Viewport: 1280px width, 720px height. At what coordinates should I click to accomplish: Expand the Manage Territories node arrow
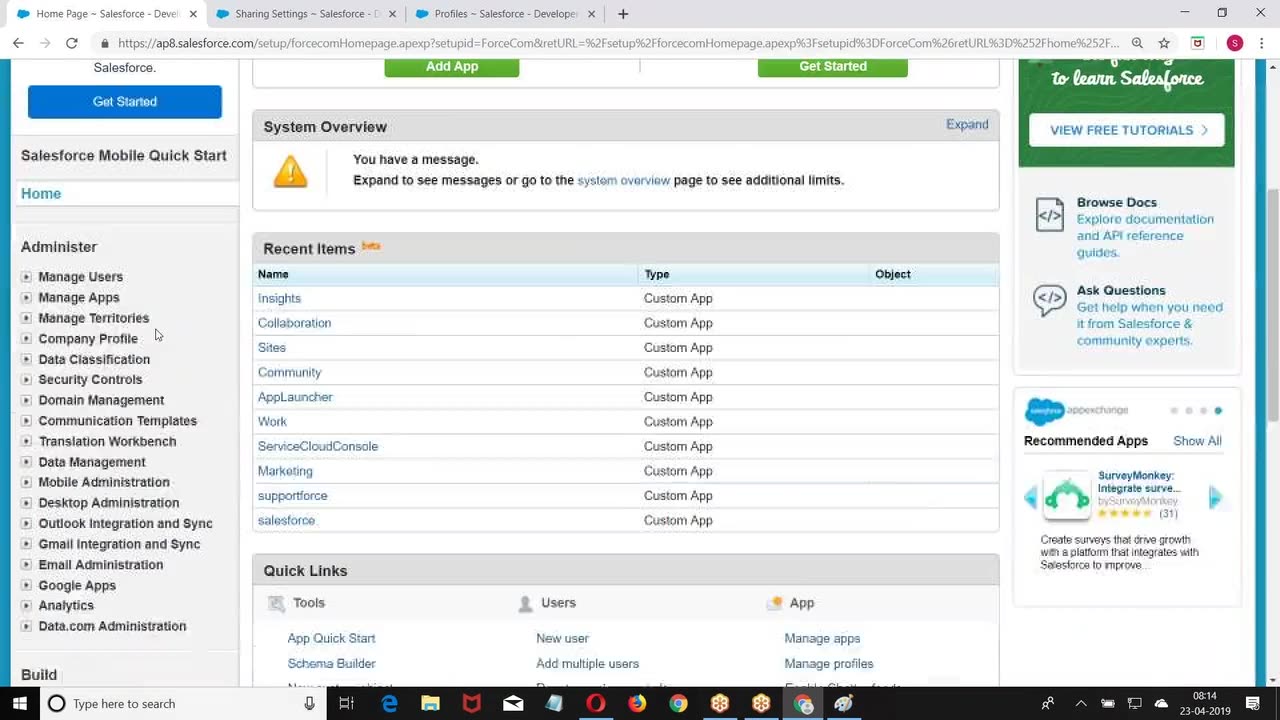[x=27, y=318]
